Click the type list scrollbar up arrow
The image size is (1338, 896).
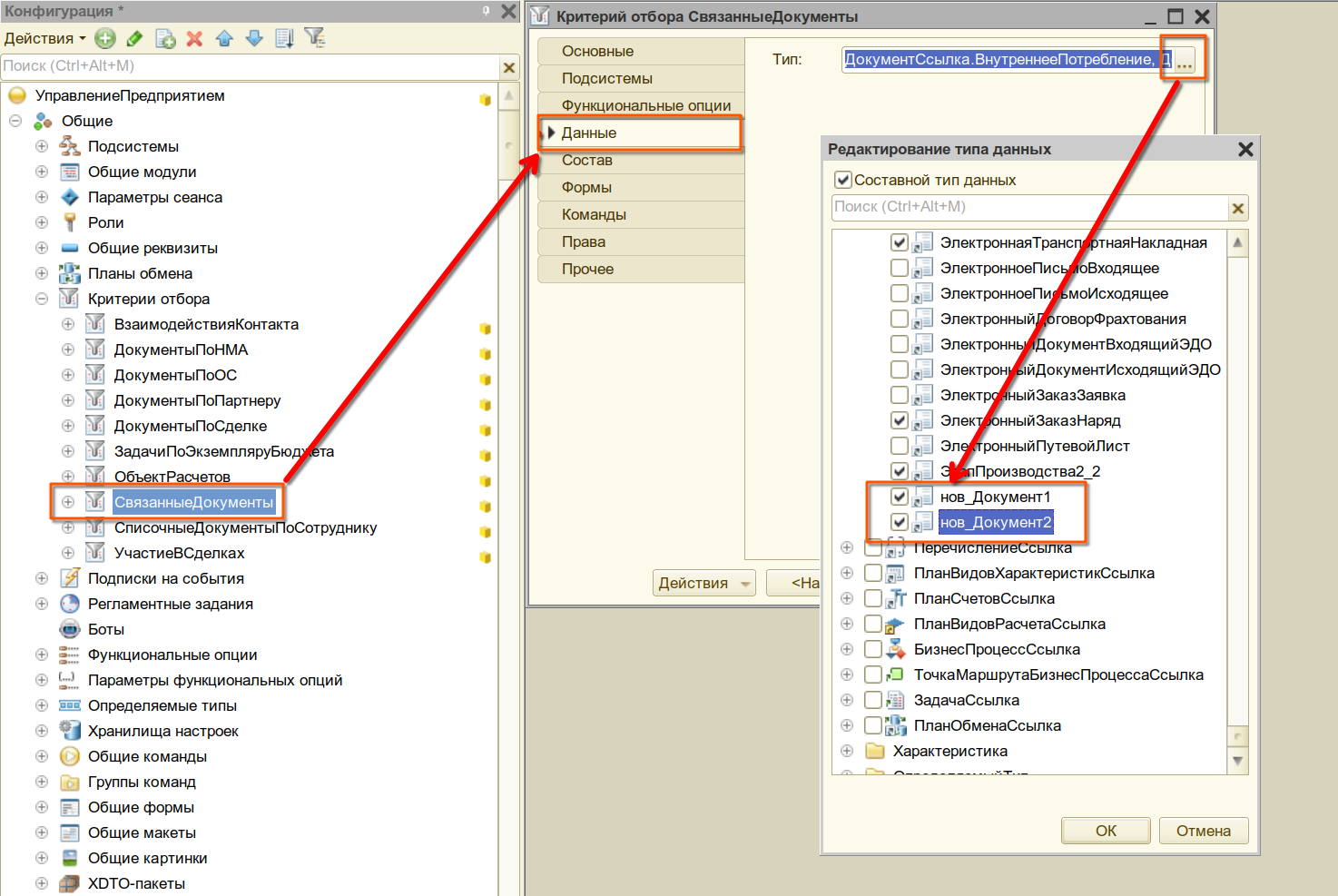pyautogui.click(x=1237, y=243)
